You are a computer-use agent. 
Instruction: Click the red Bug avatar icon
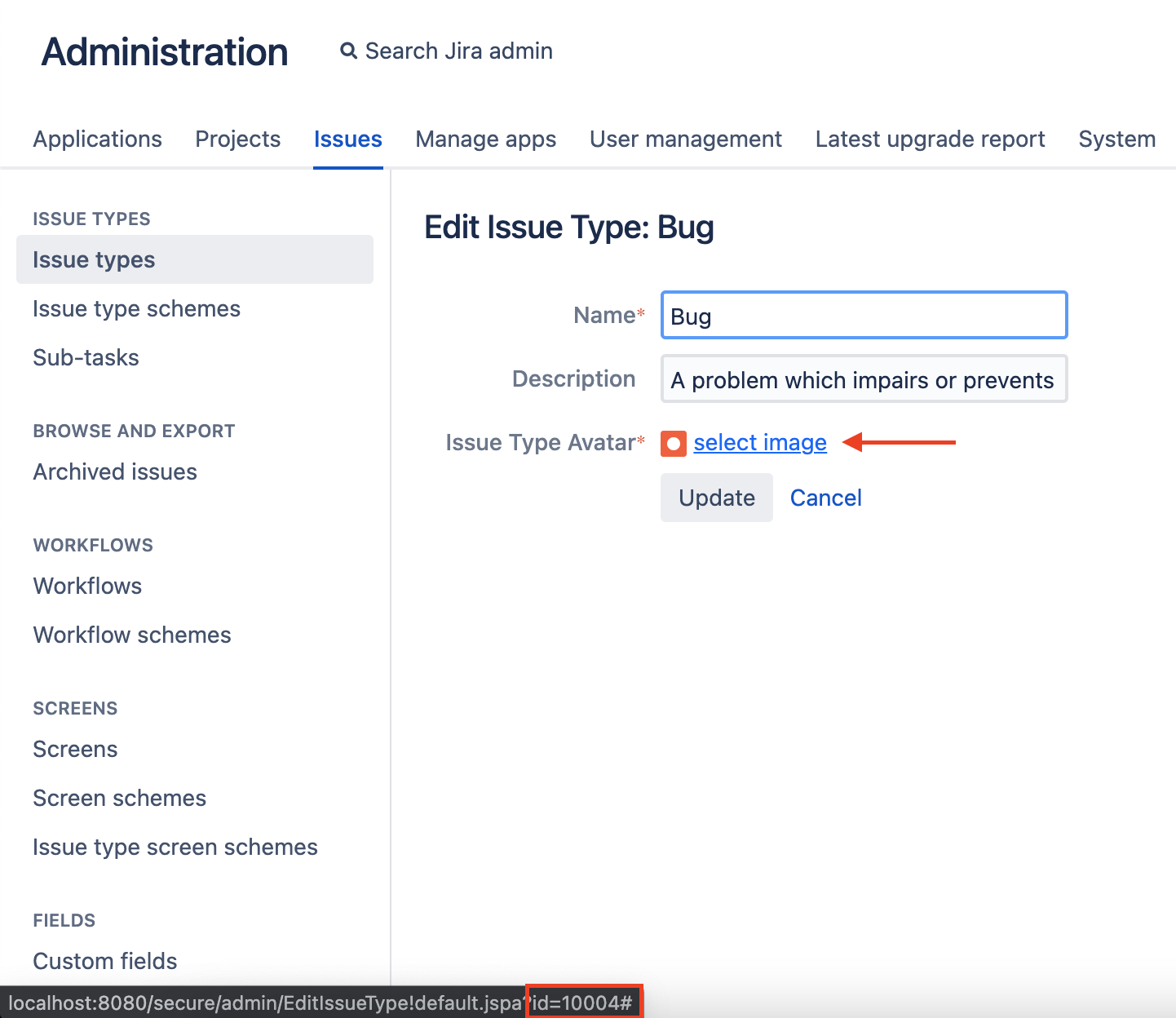(673, 443)
